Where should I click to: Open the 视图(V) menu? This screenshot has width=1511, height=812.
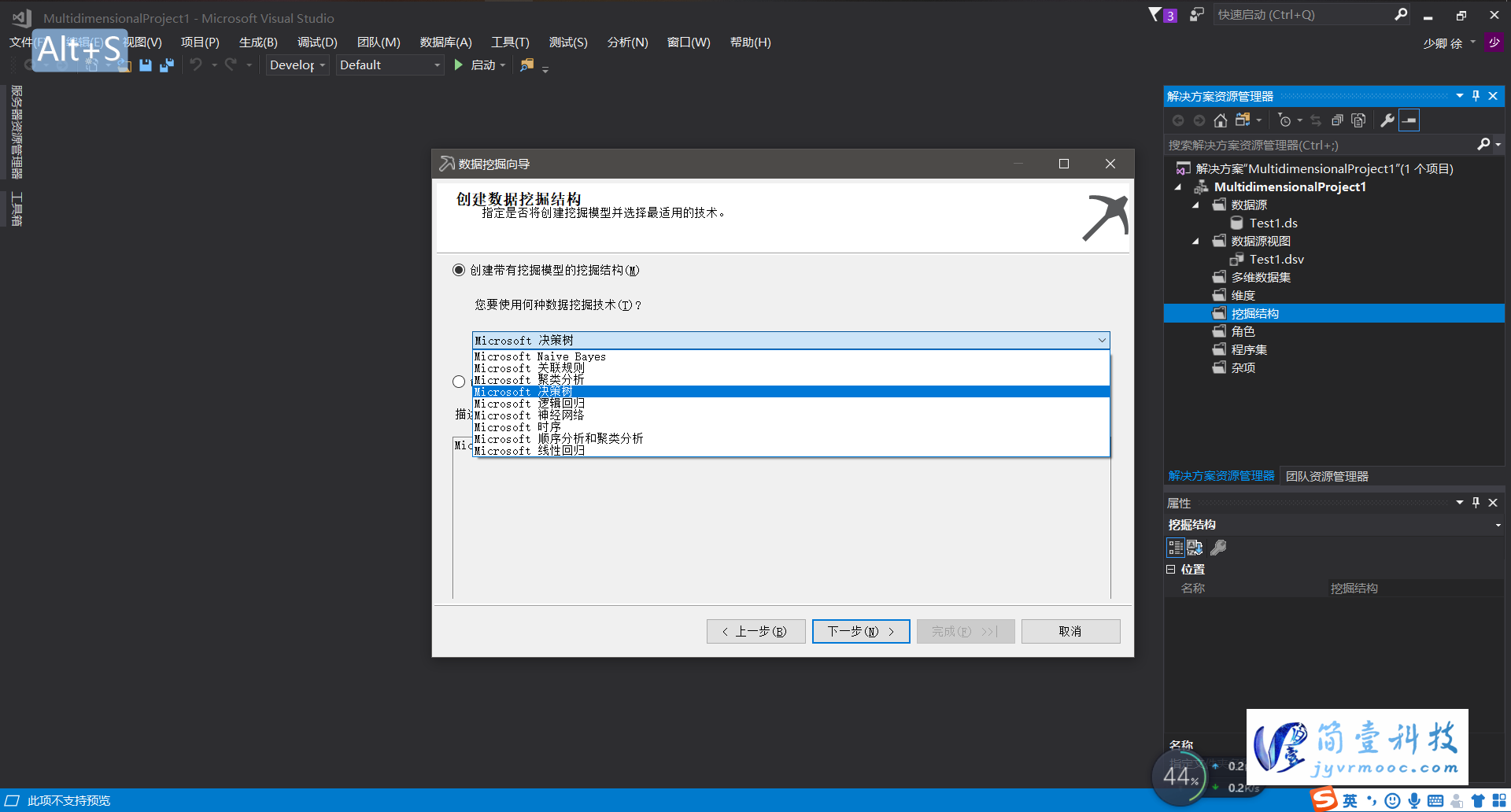click(x=142, y=42)
